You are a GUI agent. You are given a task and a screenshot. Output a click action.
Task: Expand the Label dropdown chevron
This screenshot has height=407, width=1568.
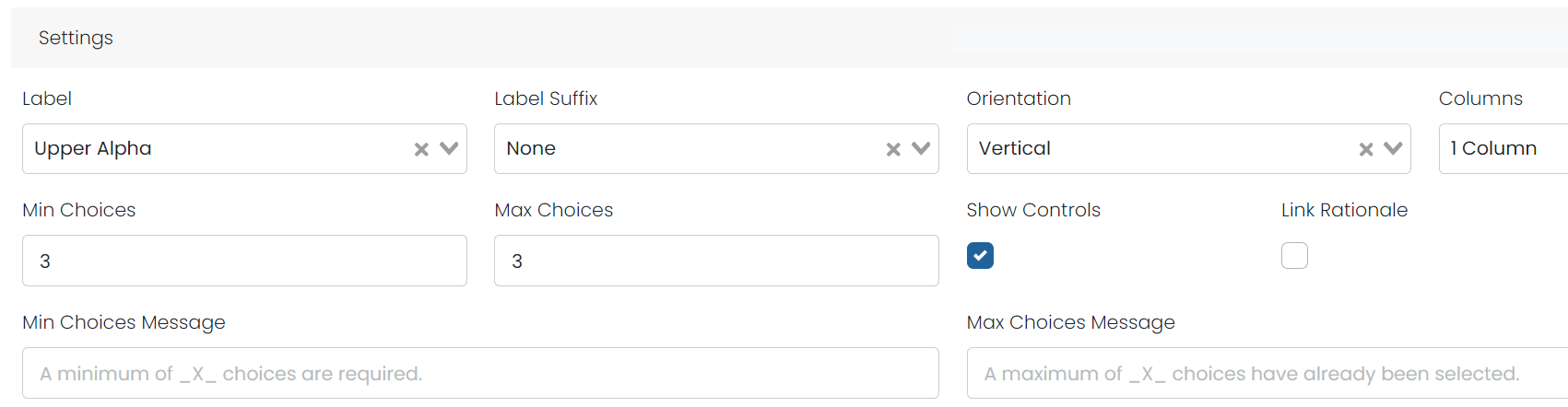(x=449, y=148)
